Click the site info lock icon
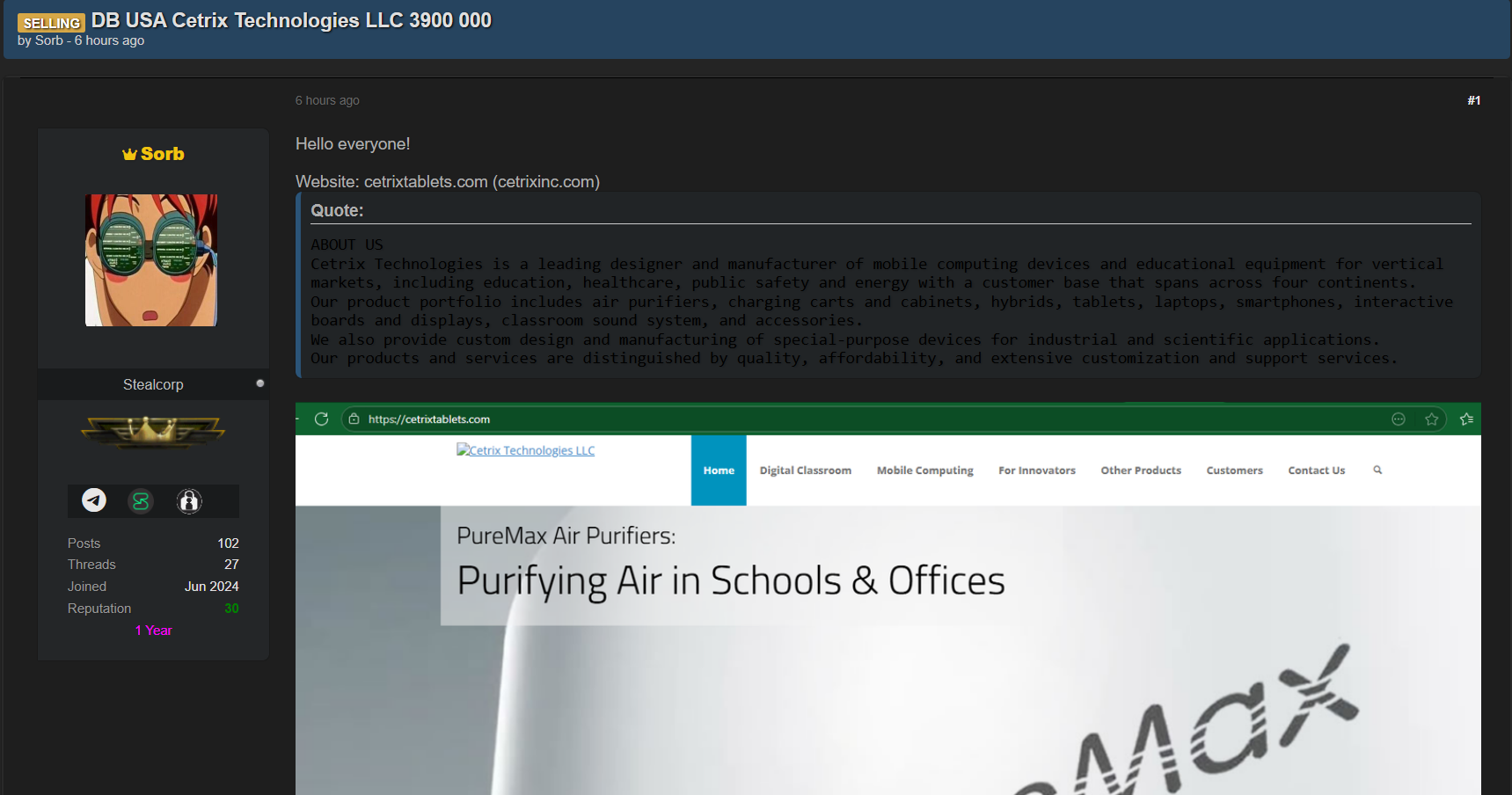The image size is (1512, 795). click(x=354, y=419)
